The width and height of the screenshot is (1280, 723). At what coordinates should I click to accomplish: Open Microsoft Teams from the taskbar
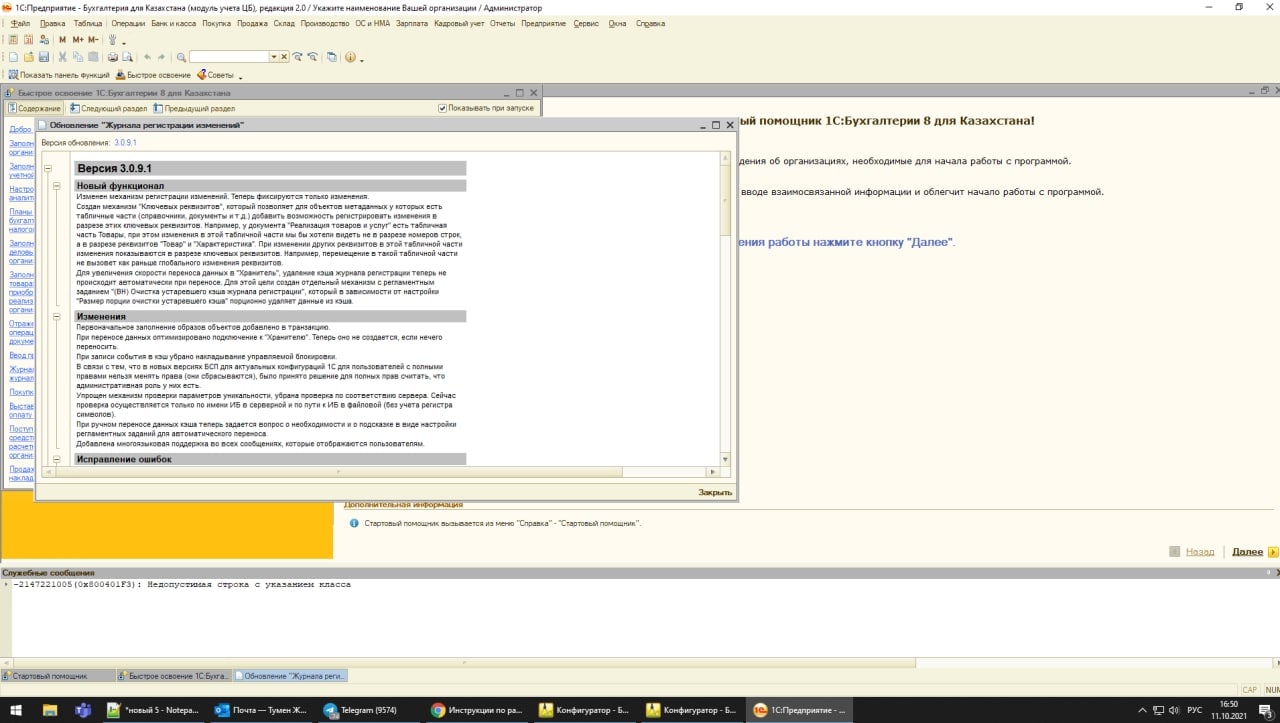(x=83, y=710)
